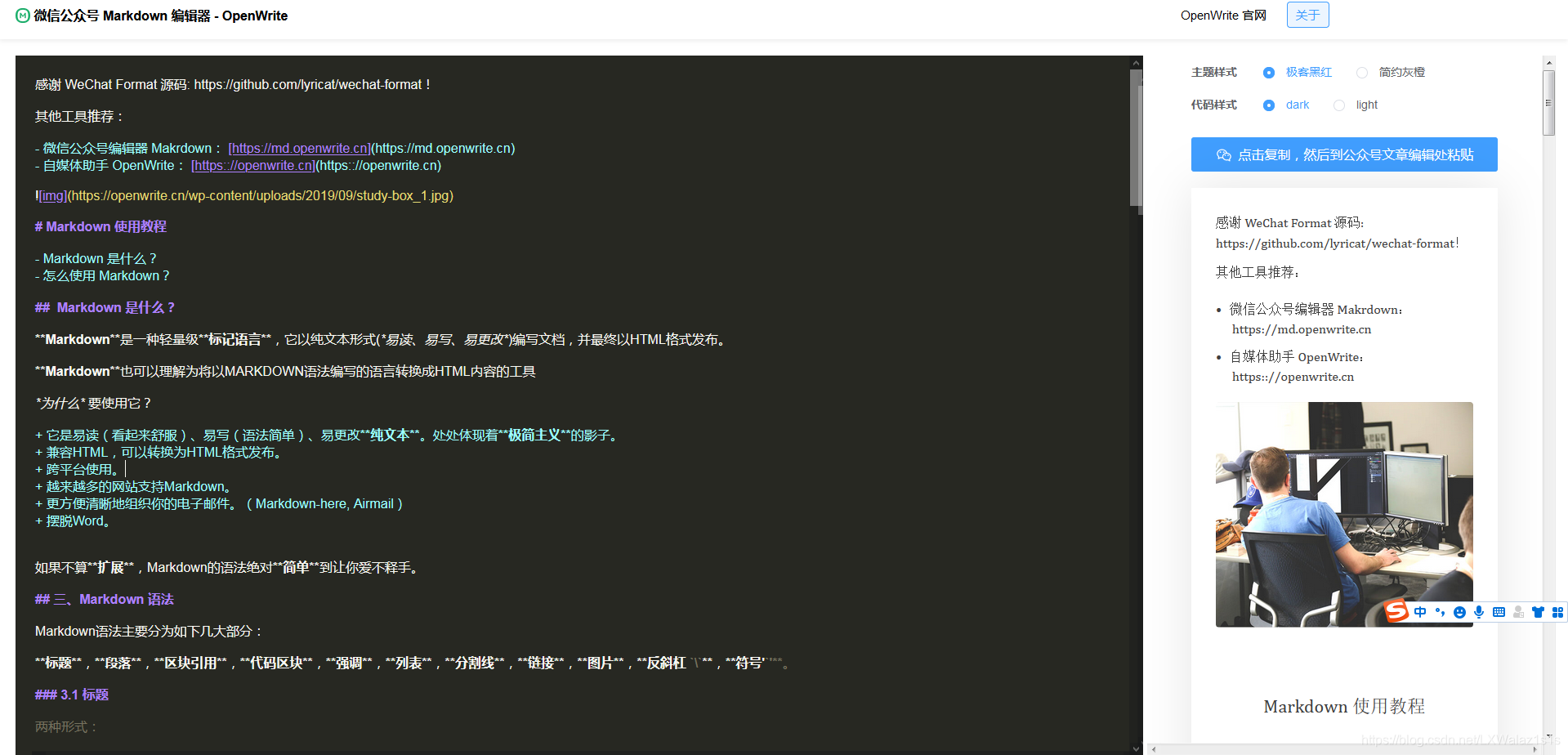The width and height of the screenshot is (1568, 755).
Task: Click the Sogou account login icon
Action: point(1518,612)
